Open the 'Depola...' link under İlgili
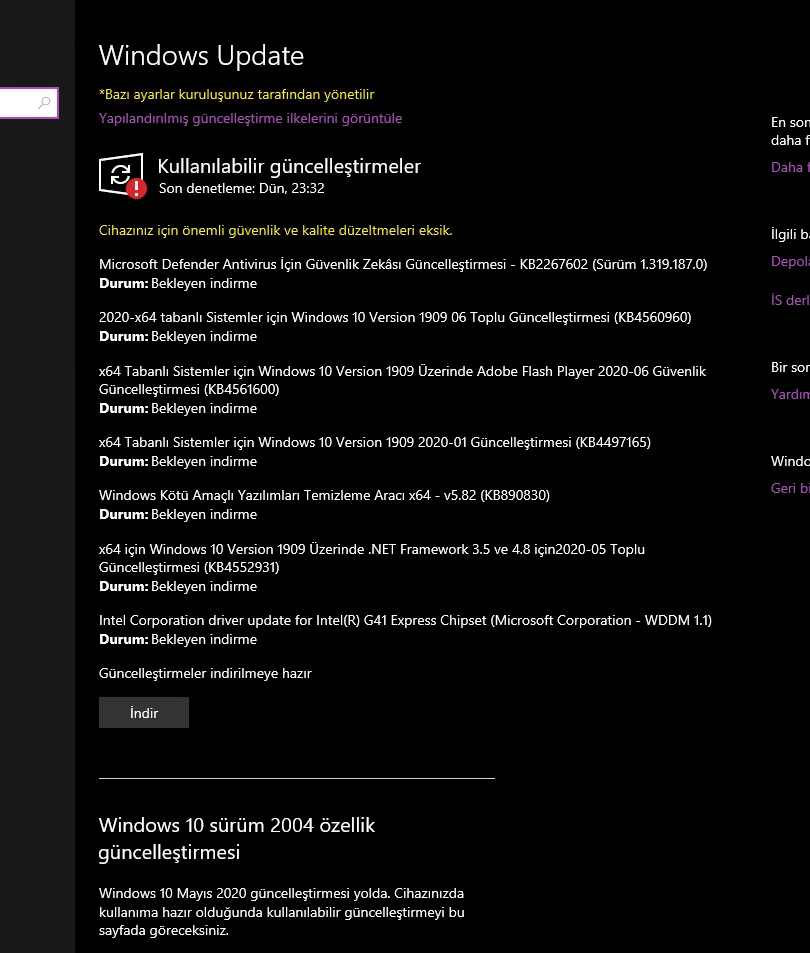 (790, 261)
